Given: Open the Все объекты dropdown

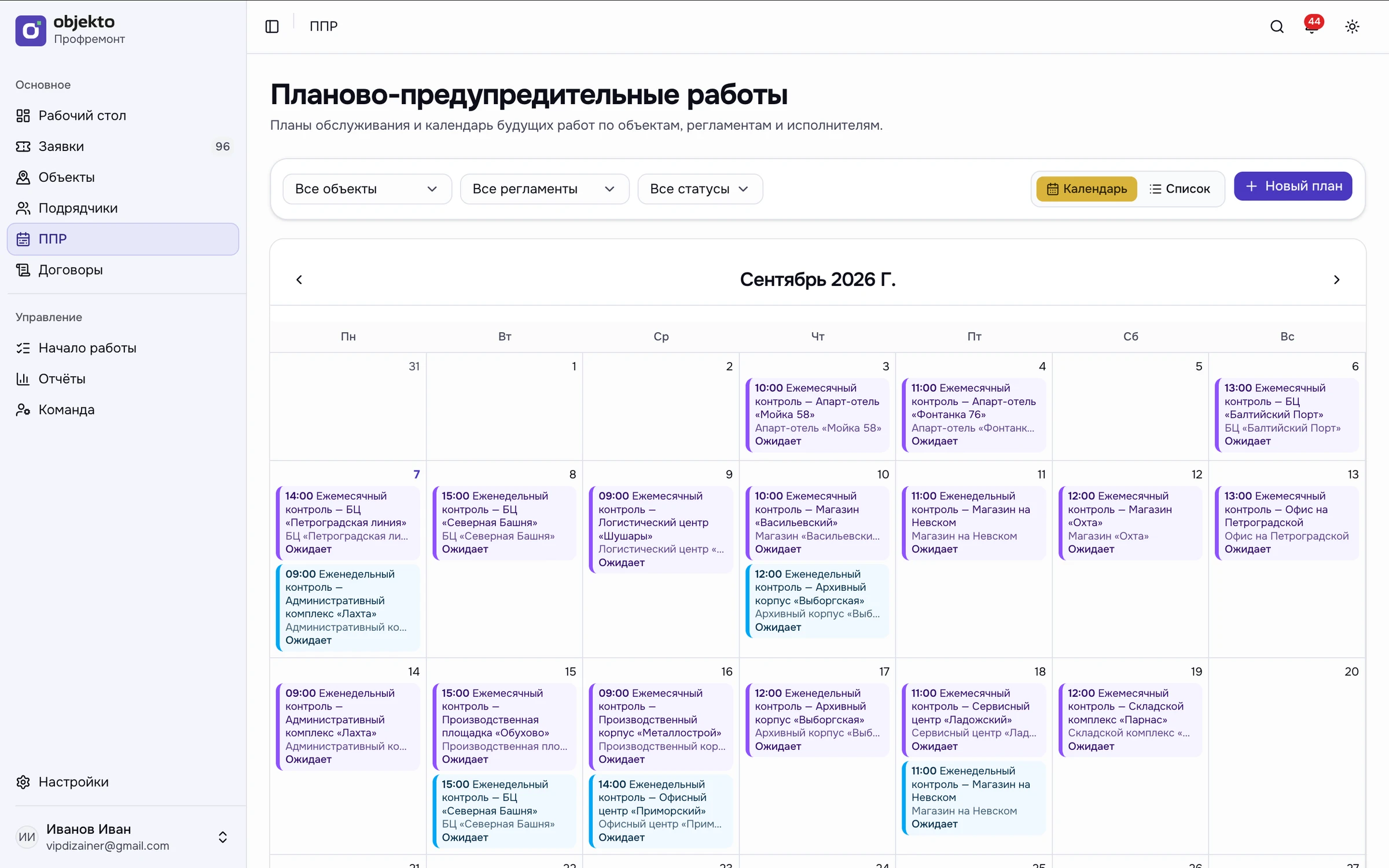Looking at the screenshot, I should click(367, 189).
